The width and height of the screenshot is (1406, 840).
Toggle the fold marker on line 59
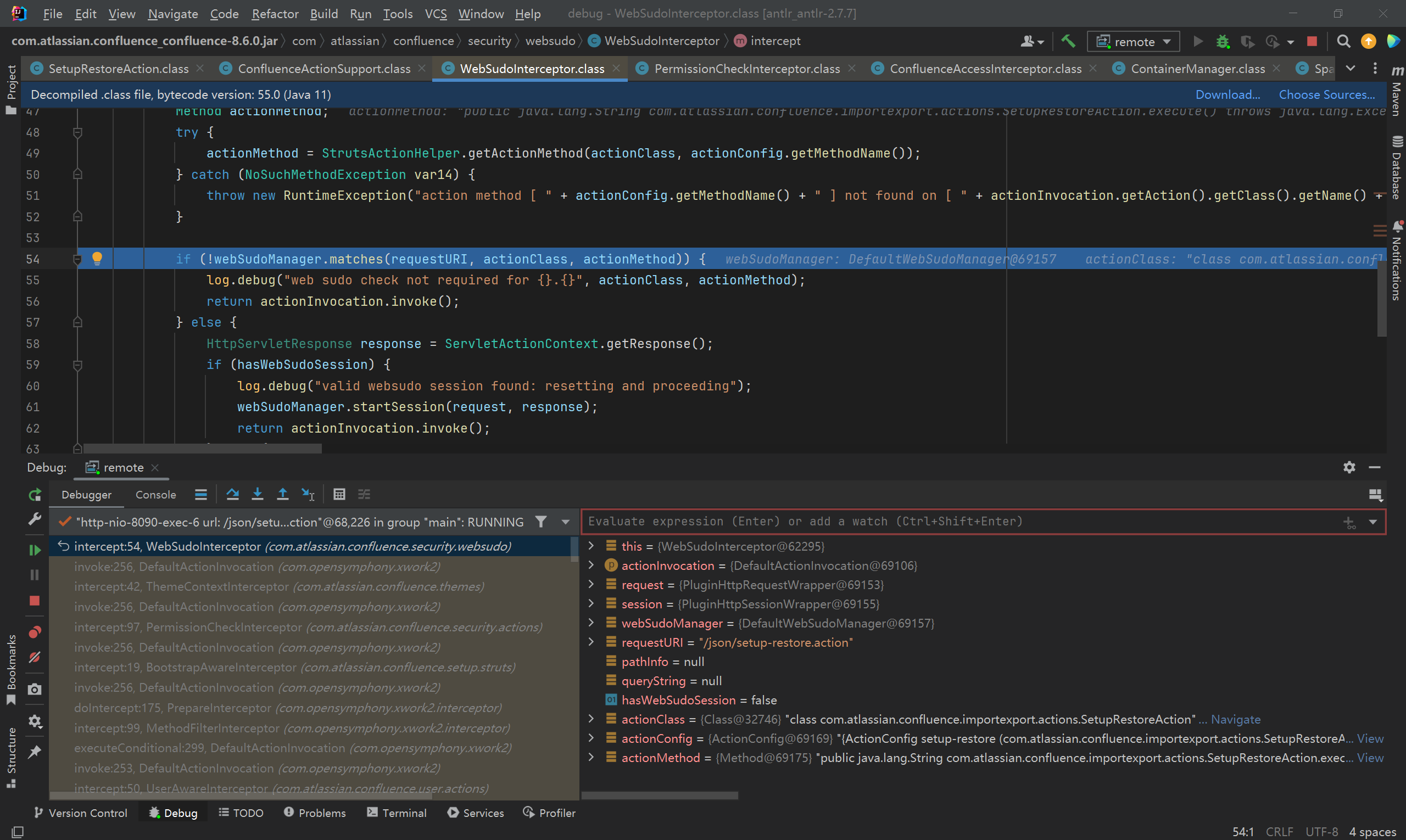(x=77, y=365)
